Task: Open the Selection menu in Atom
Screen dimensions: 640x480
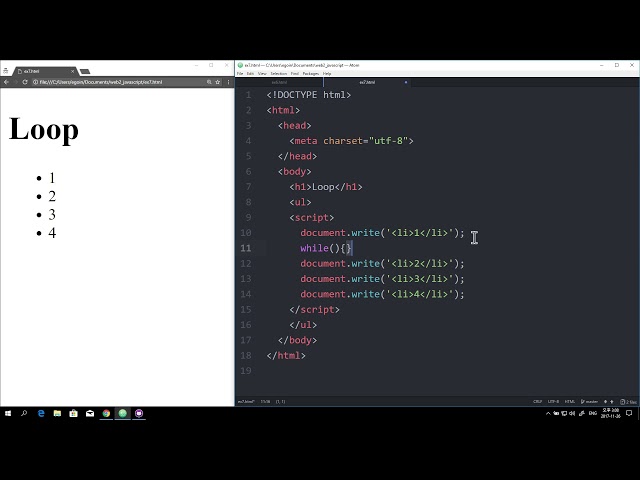Action: (279, 73)
